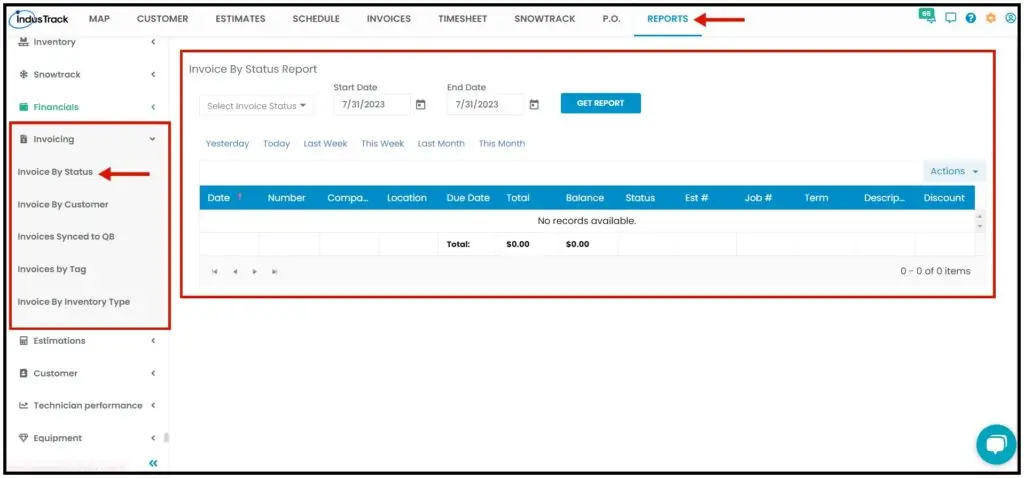The height and width of the screenshot is (478, 1024).
Task: Go to the SCHEDULE tab
Action: click(x=316, y=19)
